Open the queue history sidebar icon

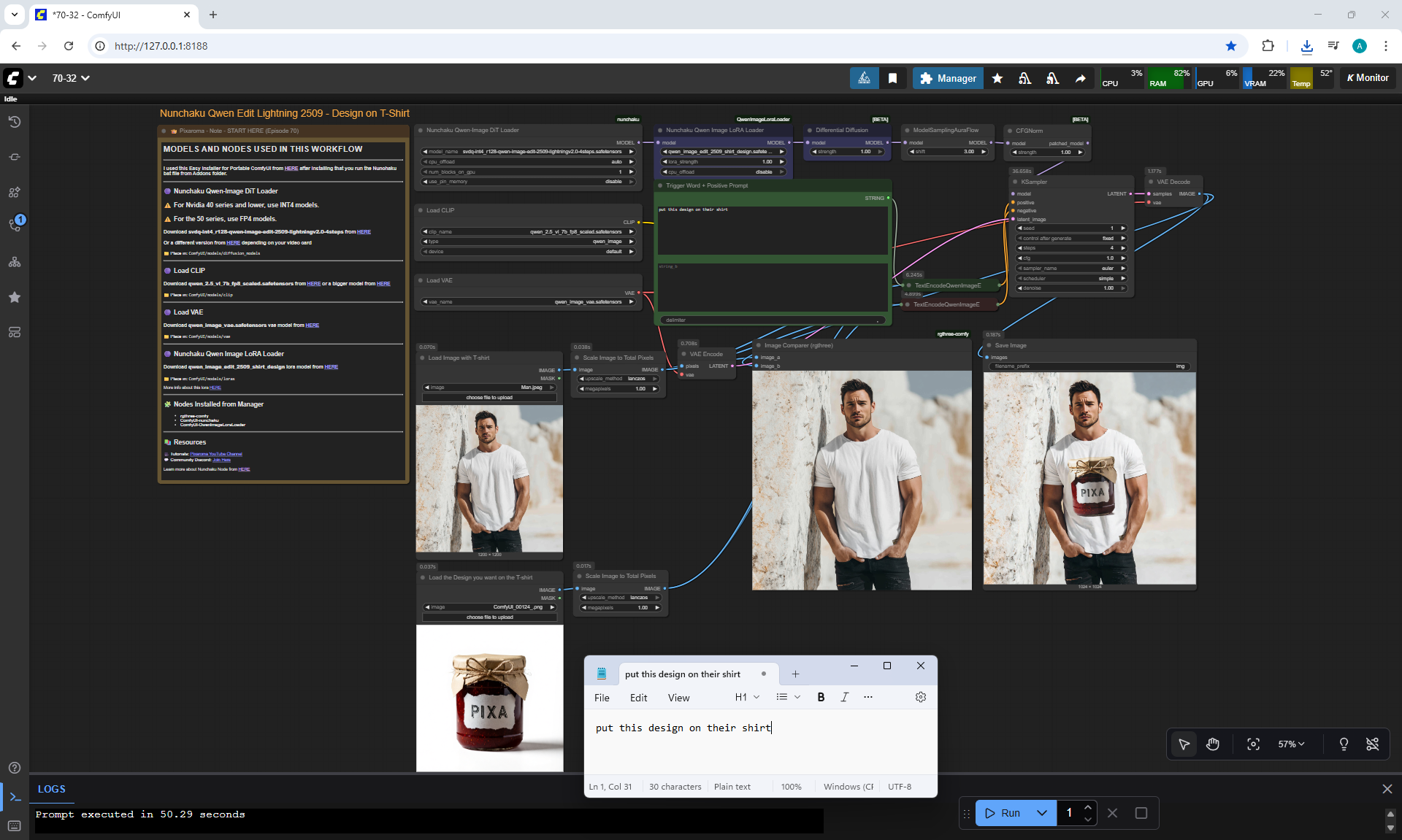[15, 122]
